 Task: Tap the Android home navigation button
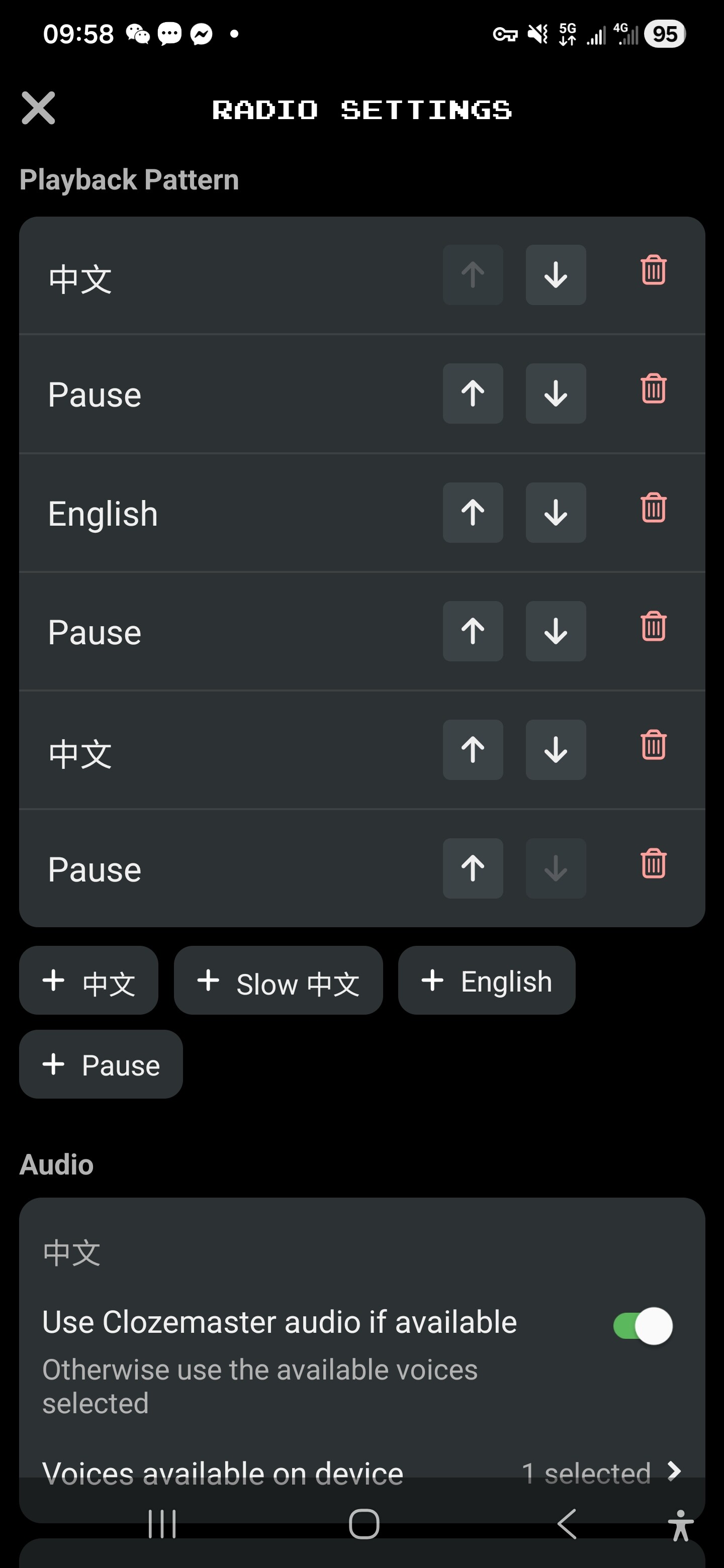click(x=364, y=1524)
